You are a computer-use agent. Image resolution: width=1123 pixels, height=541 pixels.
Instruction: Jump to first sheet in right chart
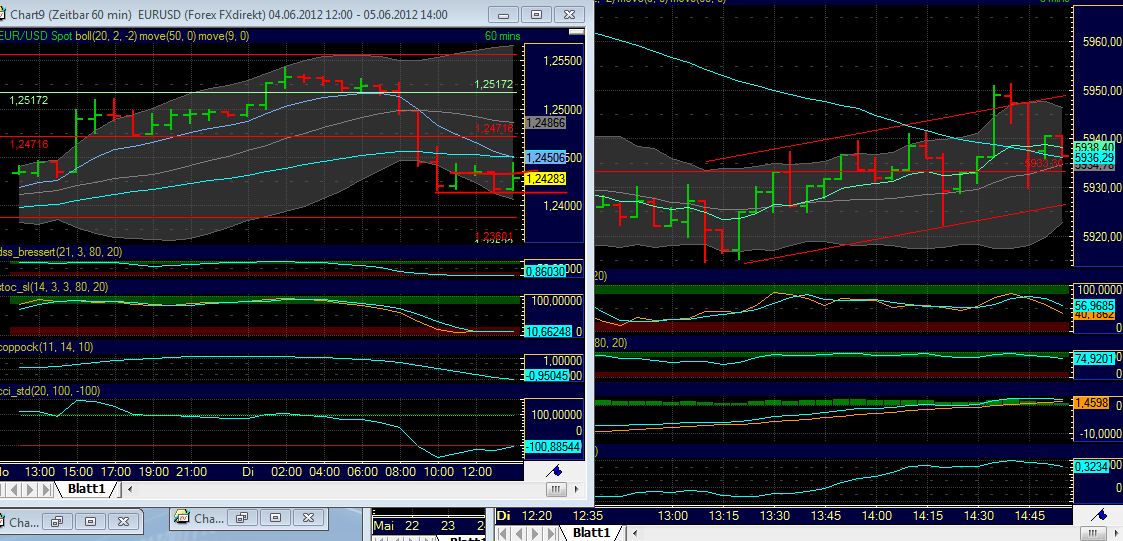tap(503, 533)
